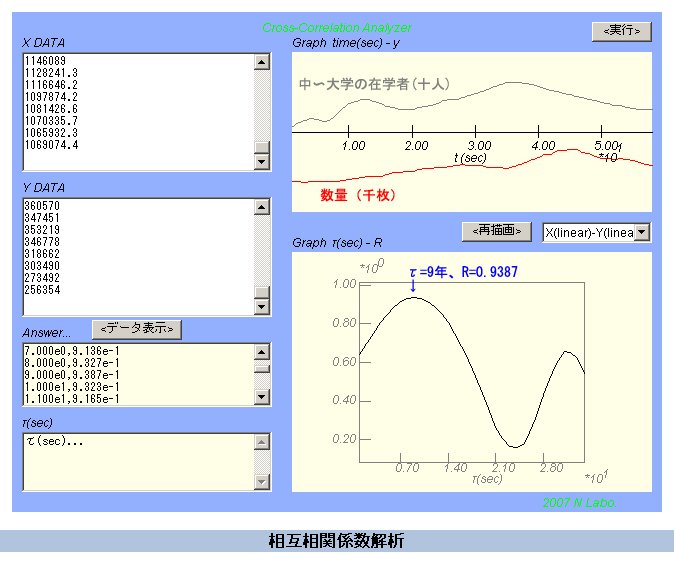This screenshot has width=674, height=562.
Task: Select X DATA value 1081426.6
Action: coord(51,109)
